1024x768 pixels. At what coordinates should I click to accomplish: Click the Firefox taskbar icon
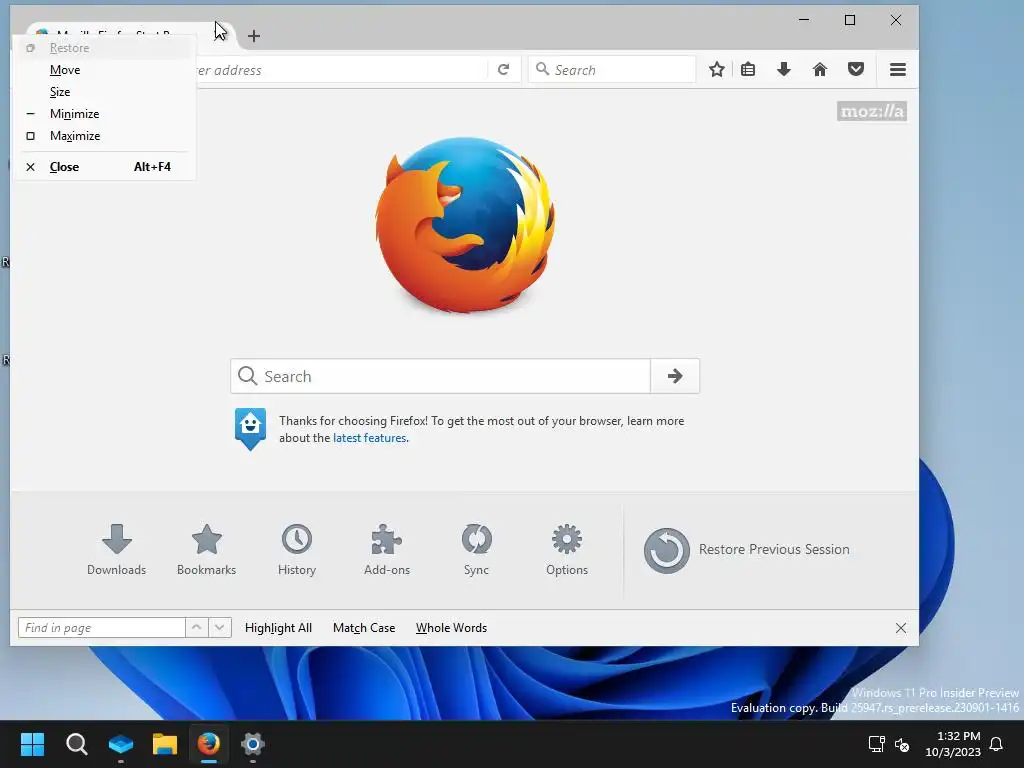[x=208, y=744]
